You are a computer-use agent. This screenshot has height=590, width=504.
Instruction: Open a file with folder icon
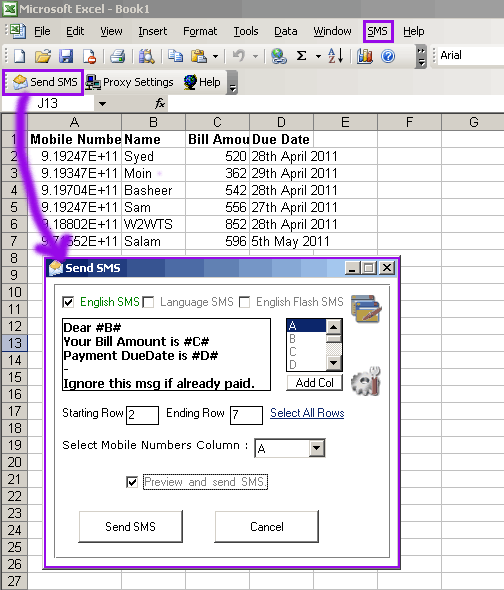(43, 56)
